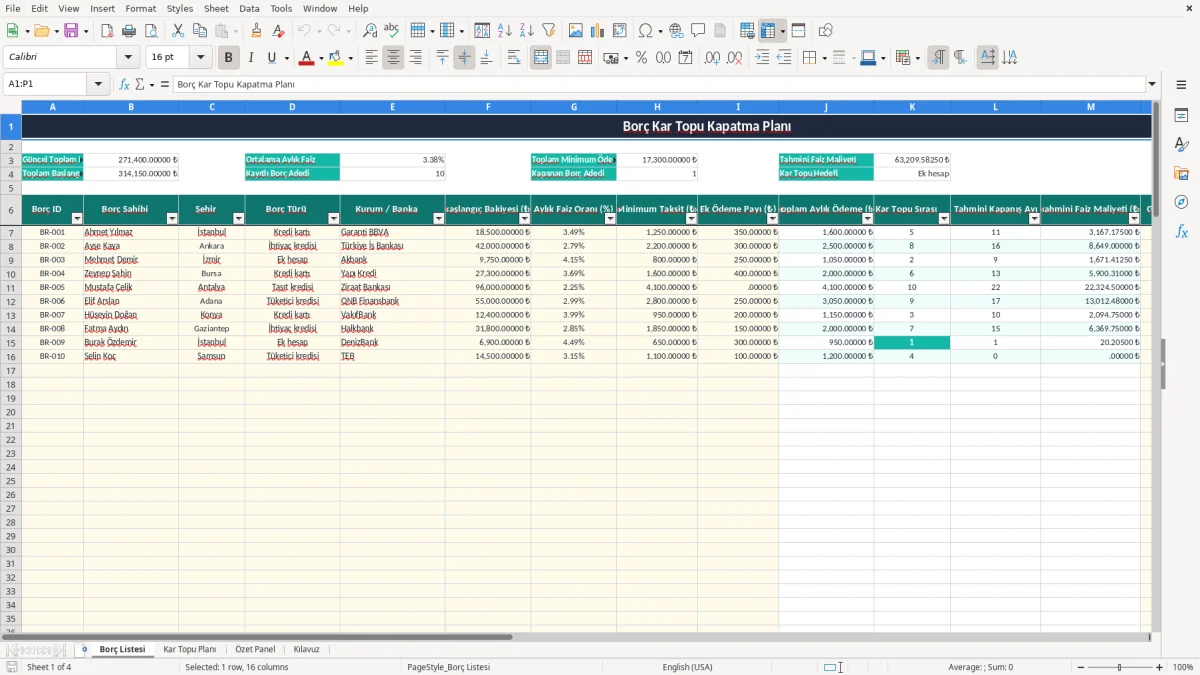Toggle Align Left
Screen dimensions: 1200x675
(x=371, y=58)
